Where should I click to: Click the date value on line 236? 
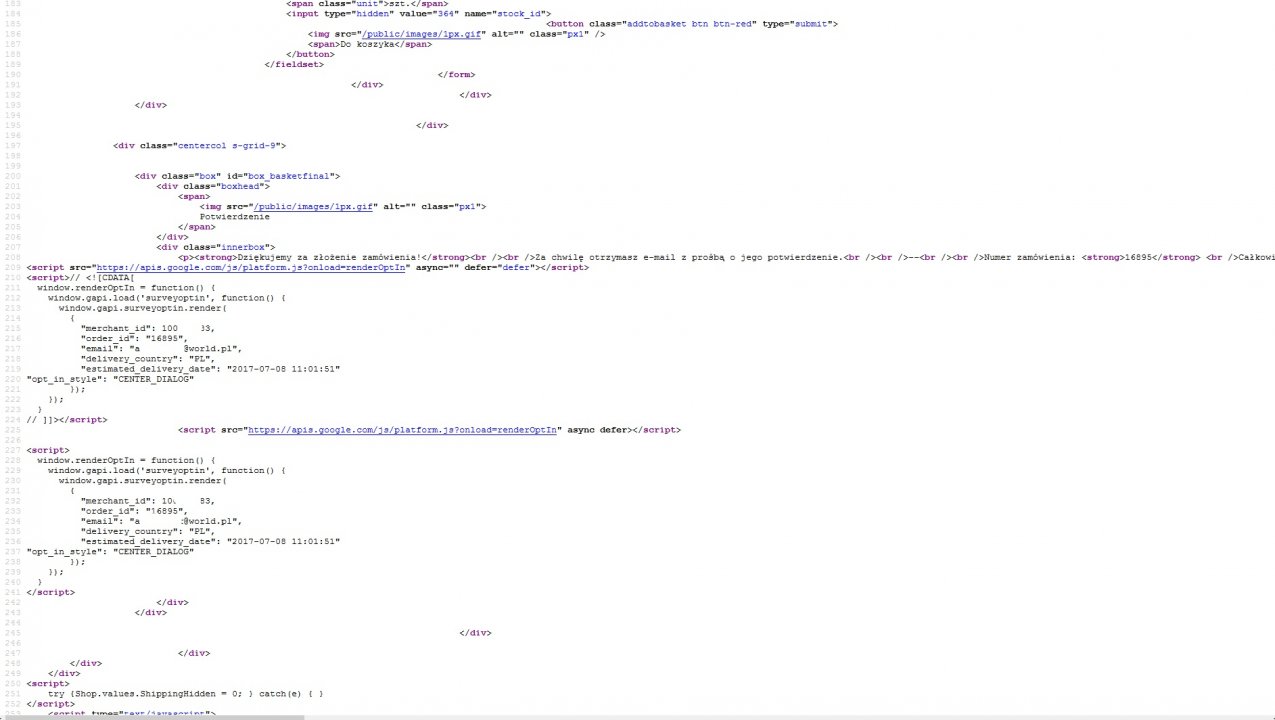pos(283,542)
